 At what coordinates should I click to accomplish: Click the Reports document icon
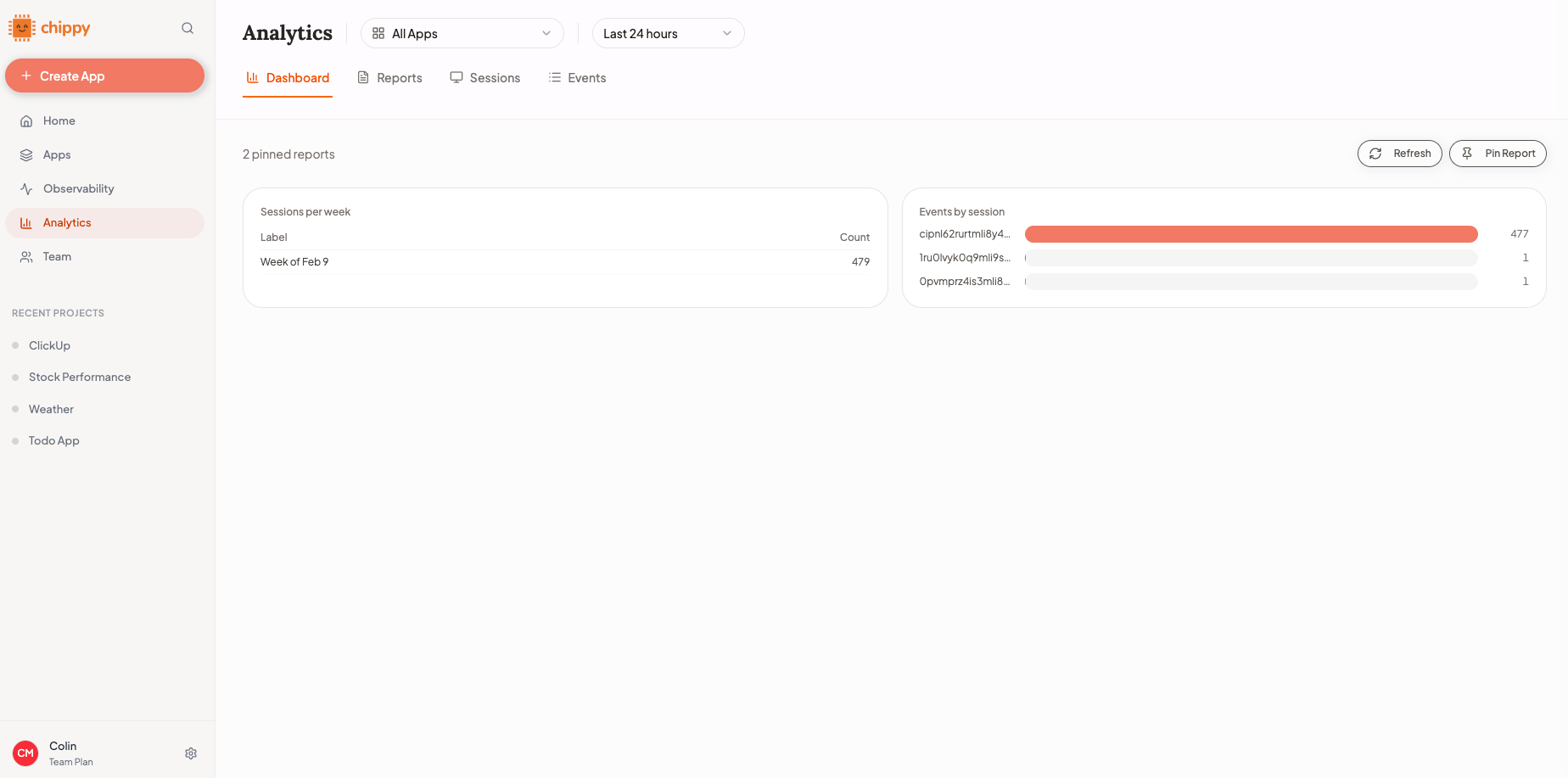point(363,77)
